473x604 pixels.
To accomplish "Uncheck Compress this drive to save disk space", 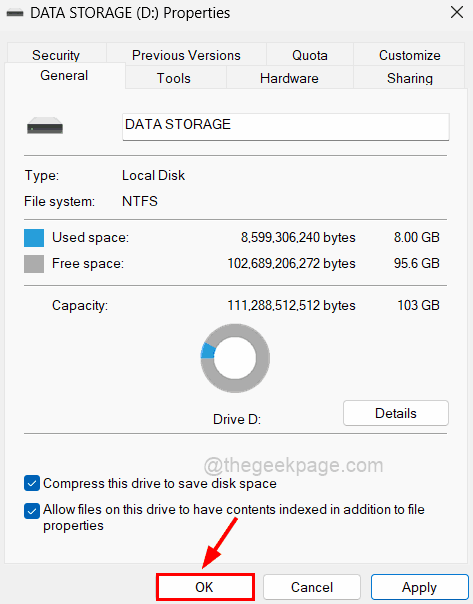I will [32, 483].
